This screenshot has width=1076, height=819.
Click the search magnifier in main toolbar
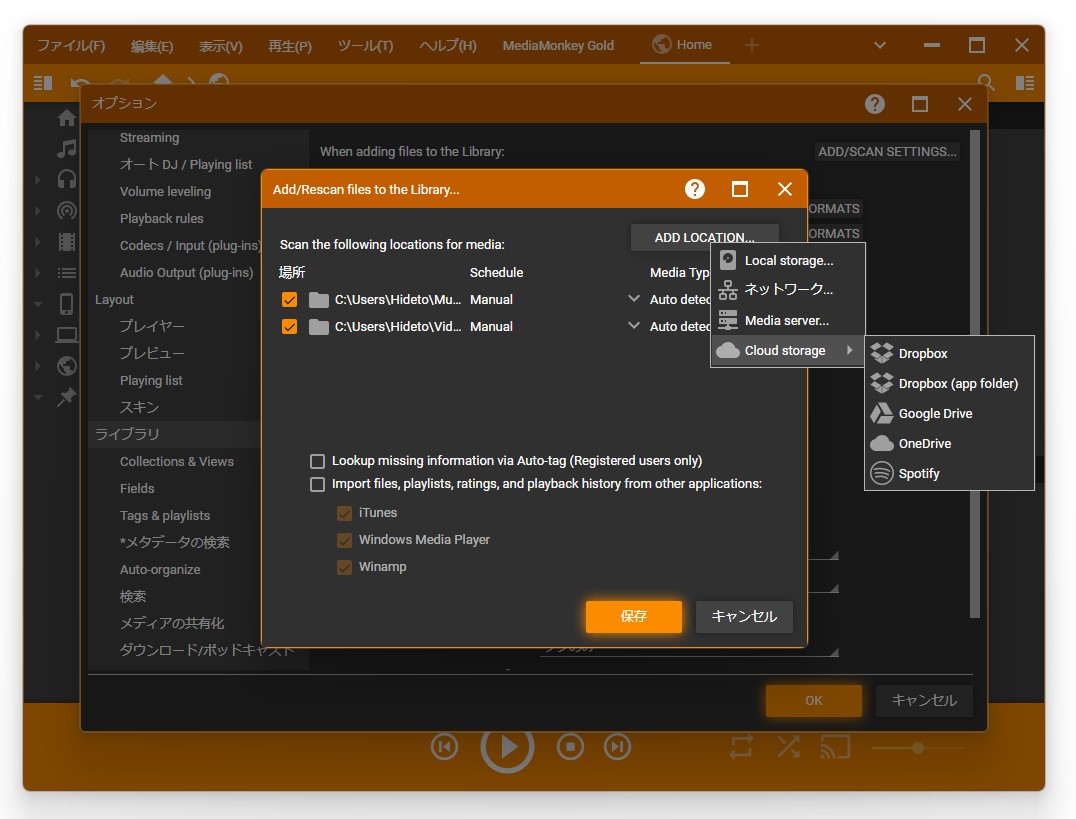986,83
